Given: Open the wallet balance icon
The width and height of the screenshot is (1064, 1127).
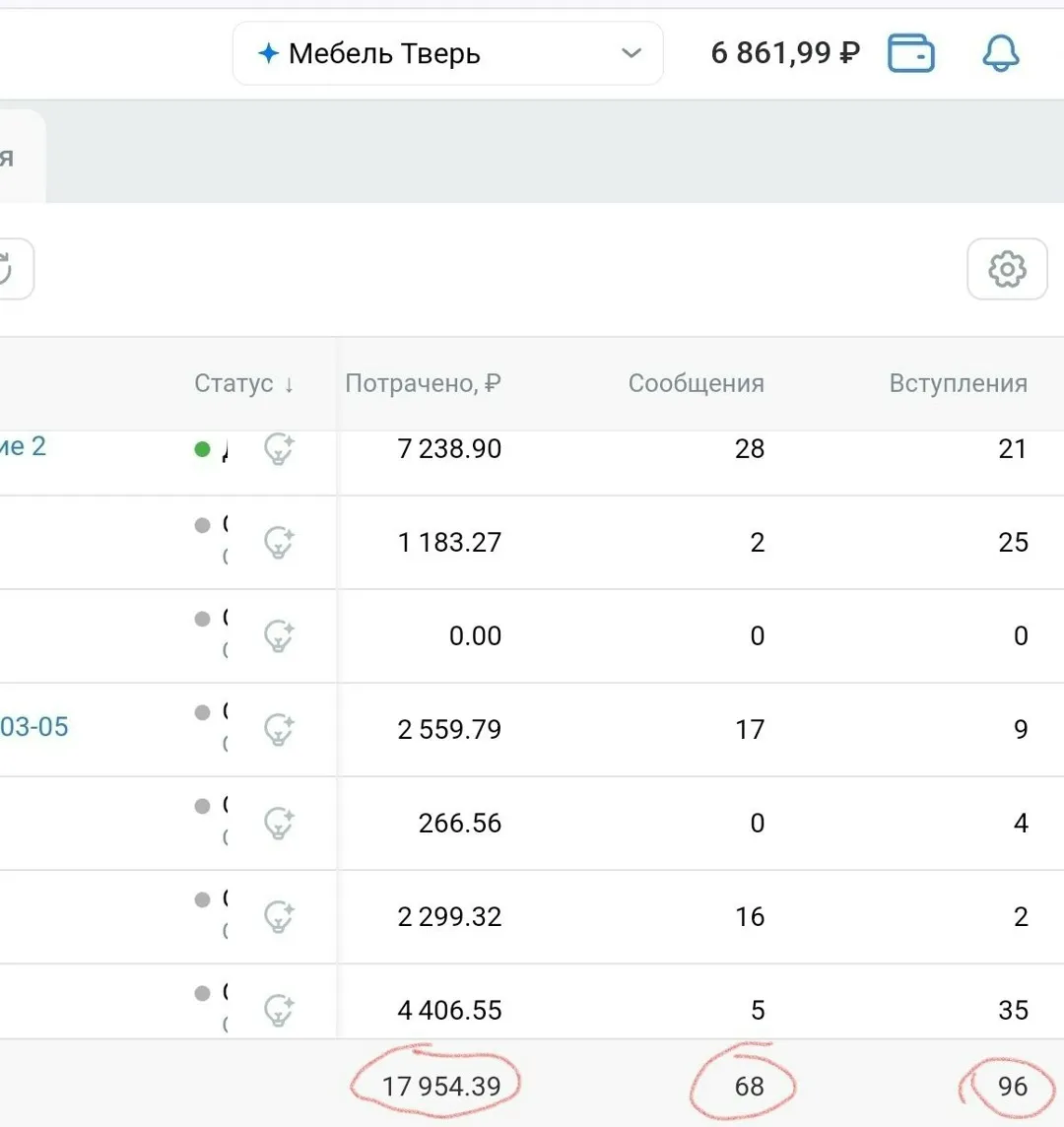Looking at the screenshot, I should pyautogui.click(x=910, y=53).
